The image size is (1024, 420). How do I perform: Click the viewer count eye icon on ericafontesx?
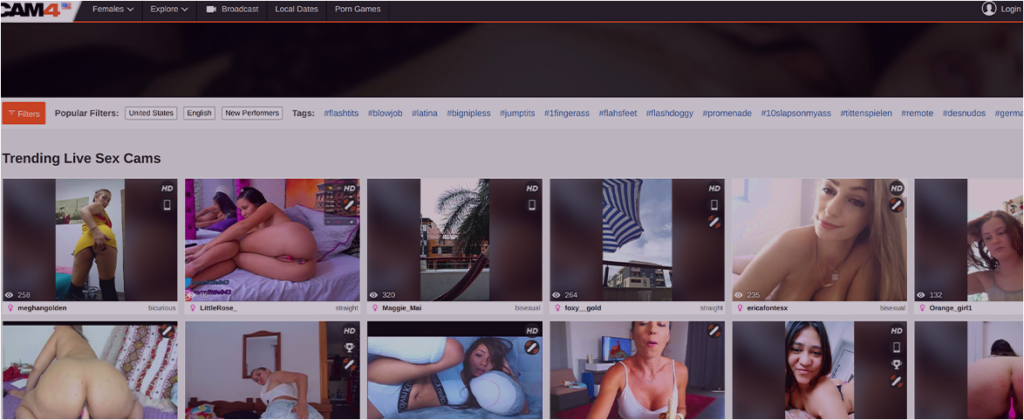(739, 295)
